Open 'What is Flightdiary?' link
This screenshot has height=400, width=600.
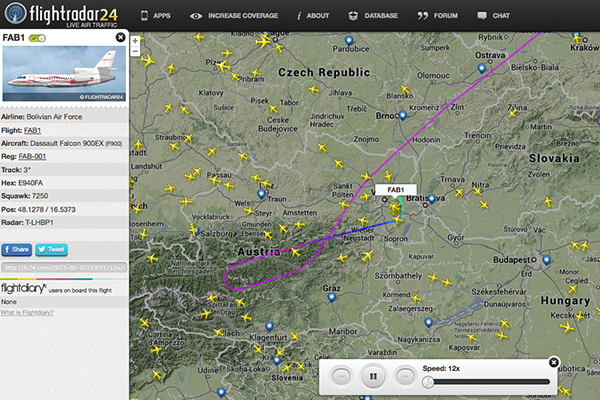point(27,313)
